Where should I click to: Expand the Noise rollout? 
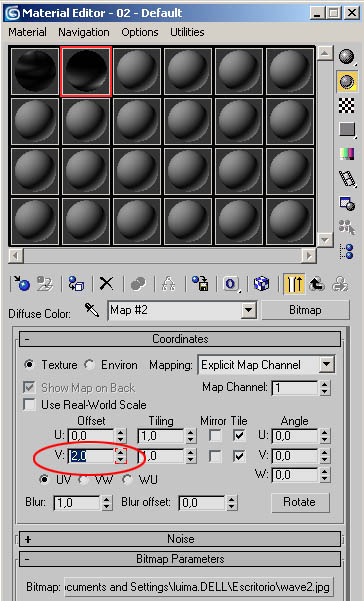click(180, 539)
